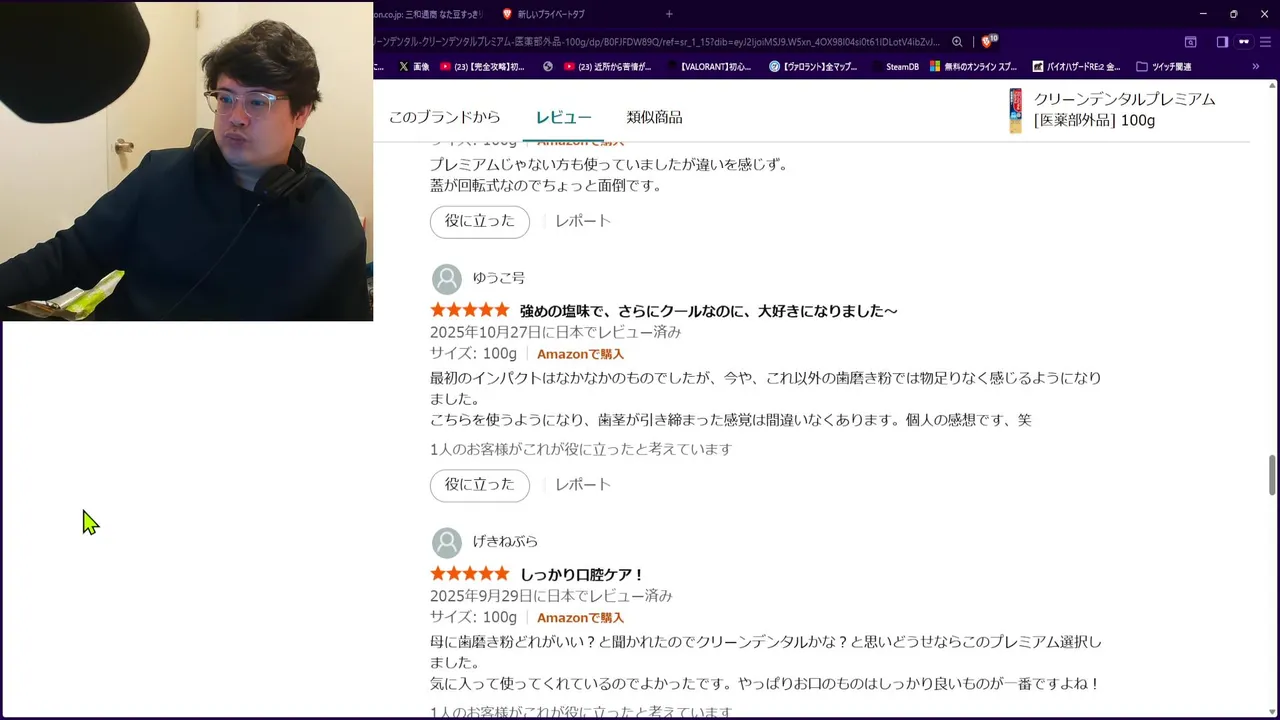
Task: Open the 【ヴァロラント】全マップ bookmark
Action: pyautogui.click(x=813, y=67)
